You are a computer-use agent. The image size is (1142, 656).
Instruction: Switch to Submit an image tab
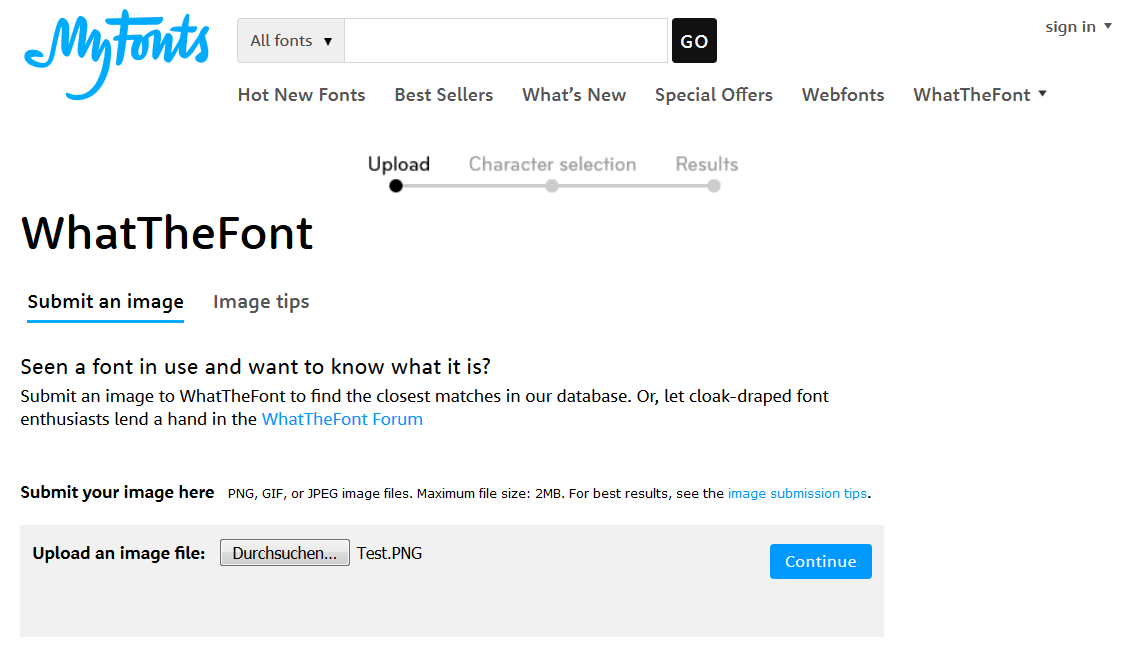(106, 301)
